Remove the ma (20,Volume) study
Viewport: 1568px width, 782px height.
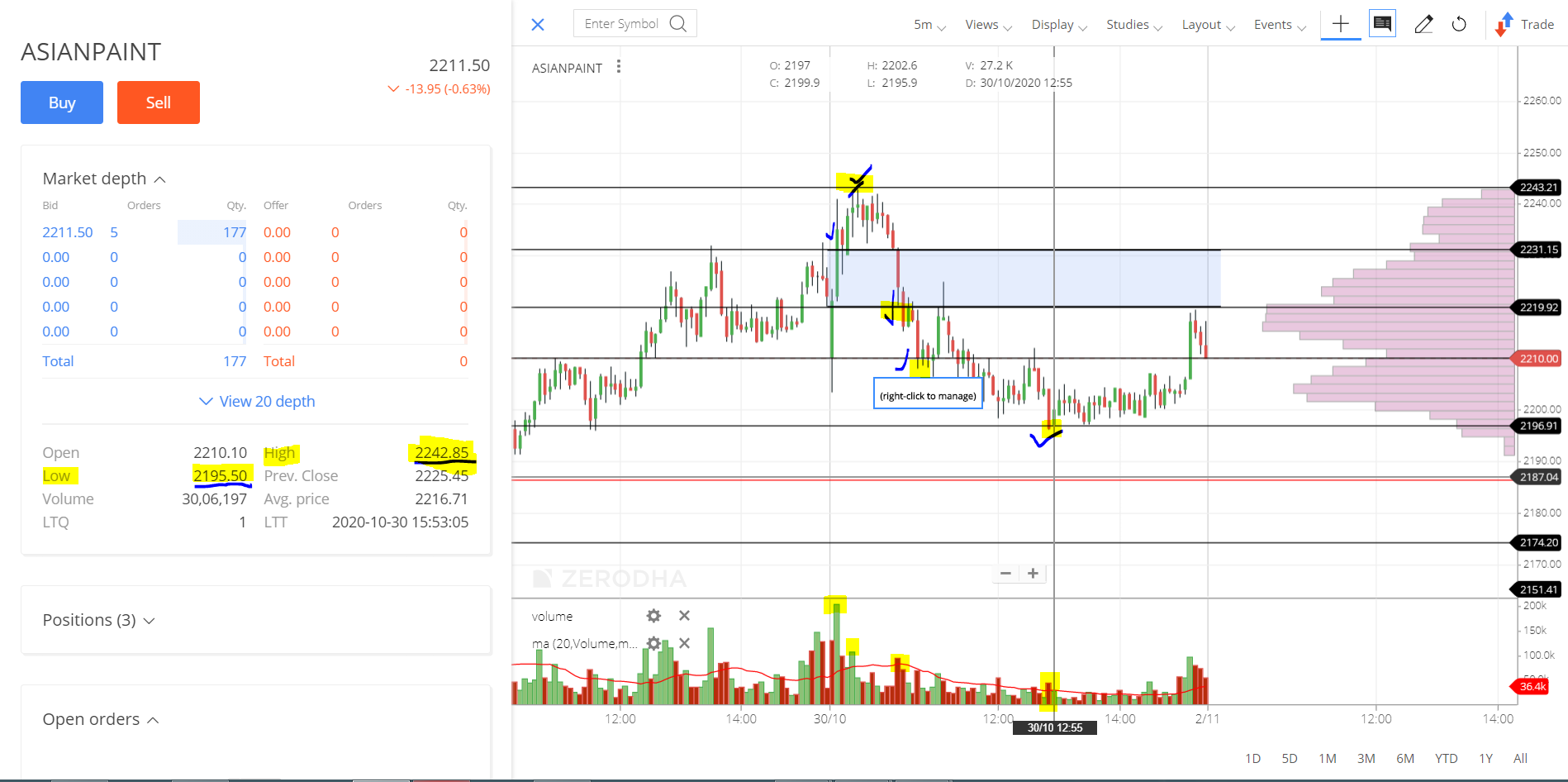684,643
